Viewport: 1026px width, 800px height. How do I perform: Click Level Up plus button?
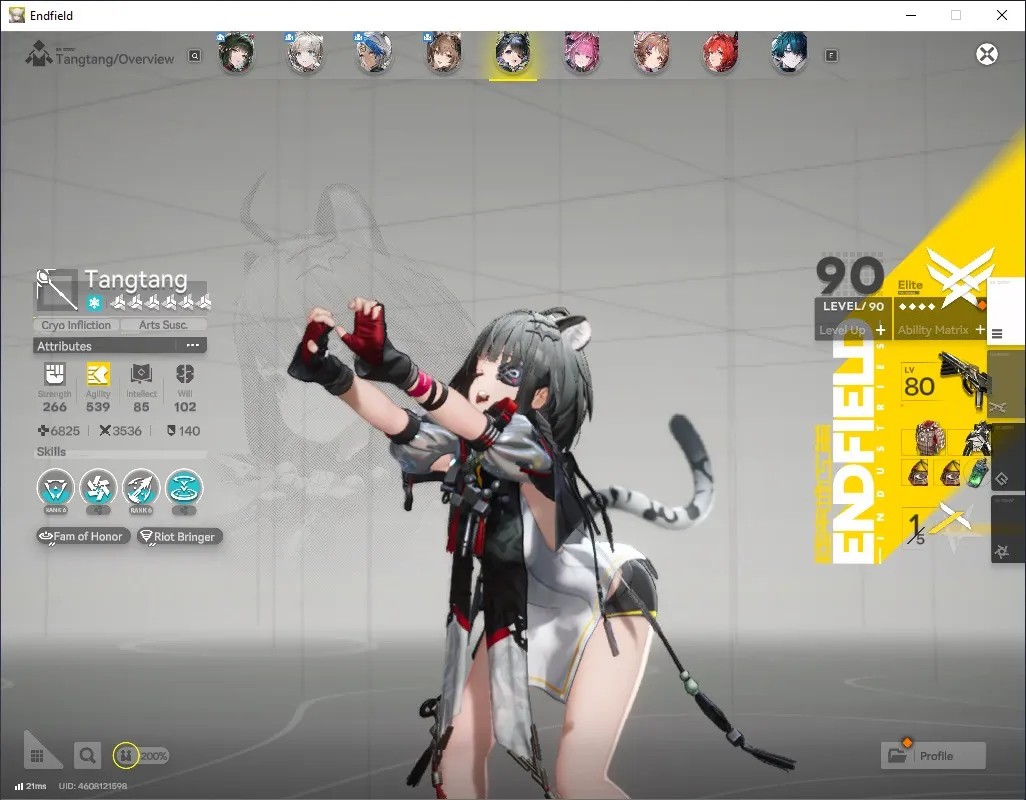881,330
